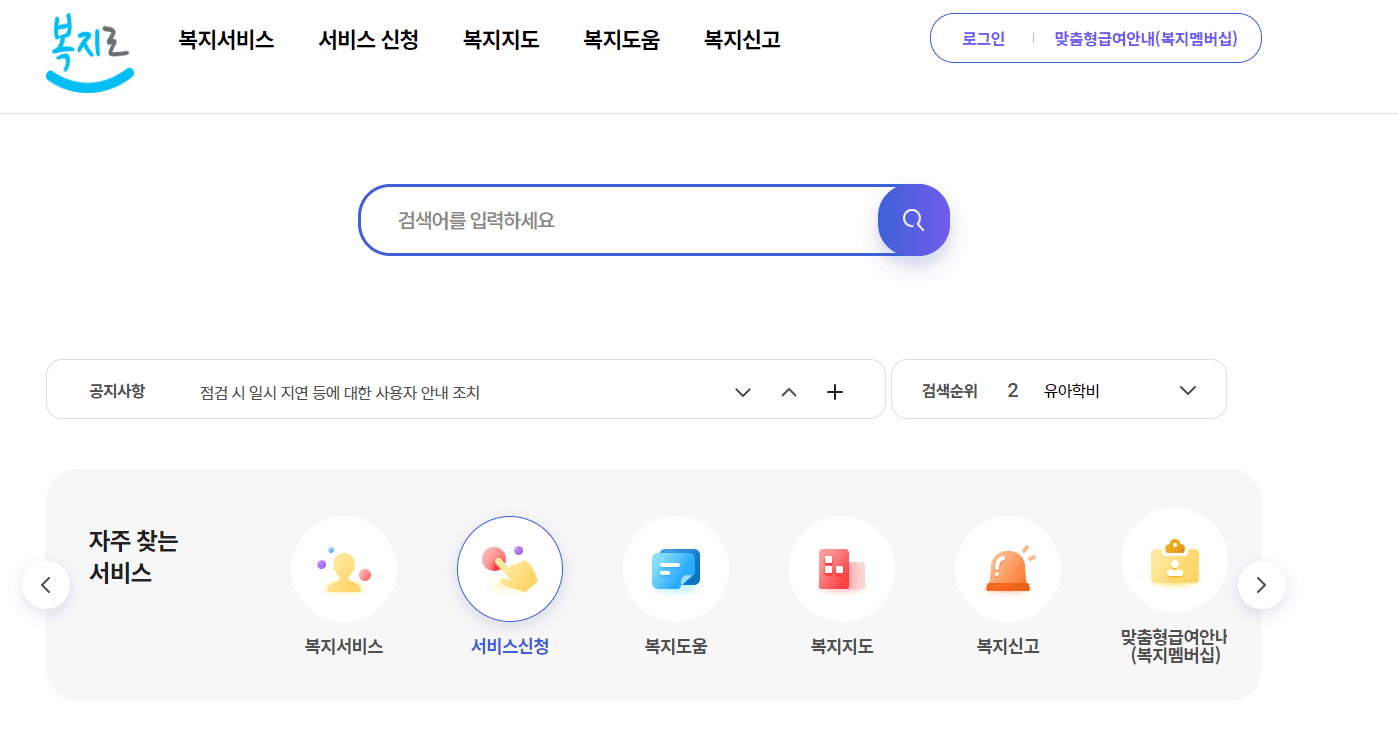Open the 복지지도 building icon
The width and height of the screenshot is (1398, 741).
point(842,569)
